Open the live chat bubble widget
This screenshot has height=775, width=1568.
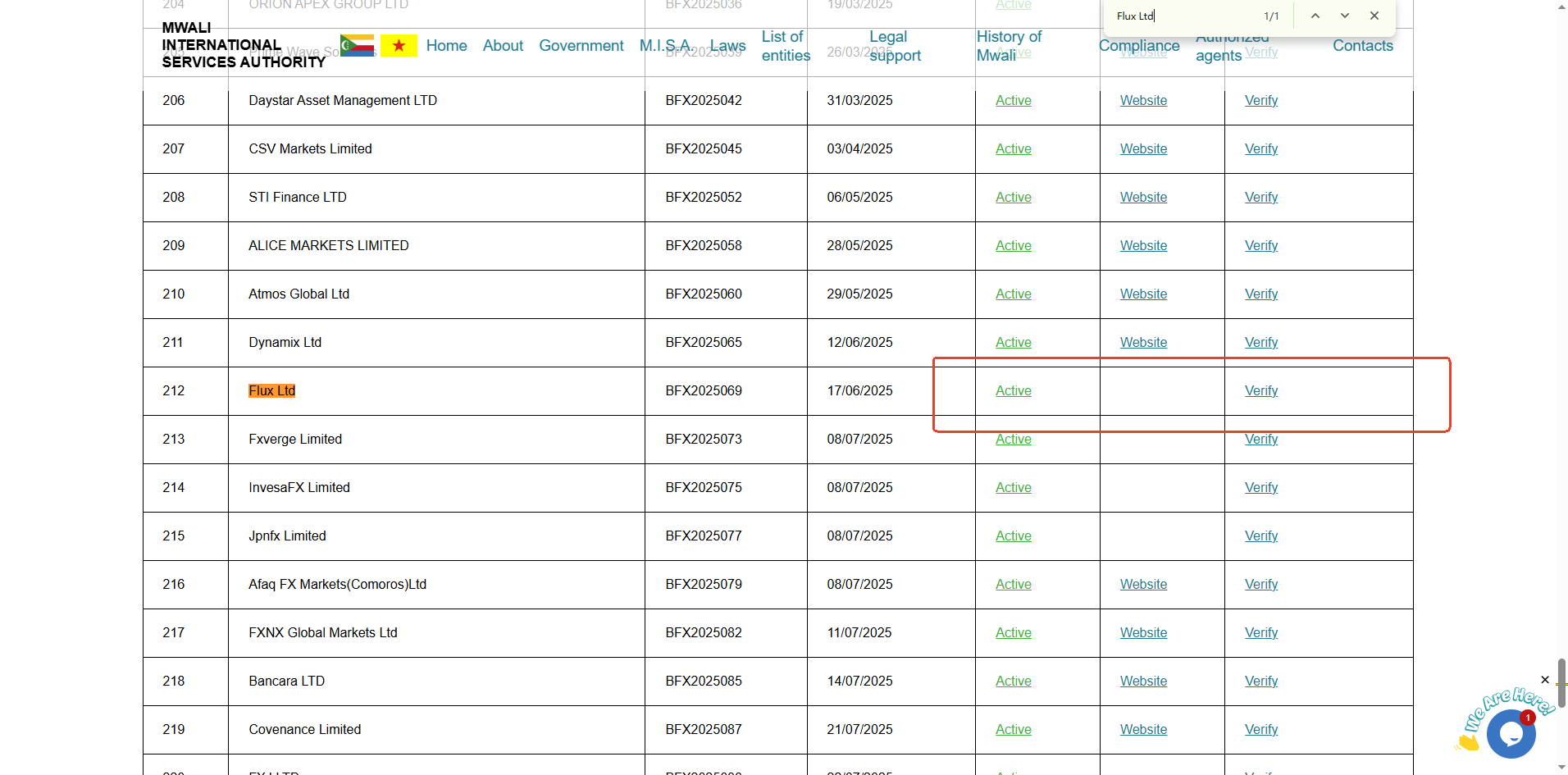tap(1510, 732)
